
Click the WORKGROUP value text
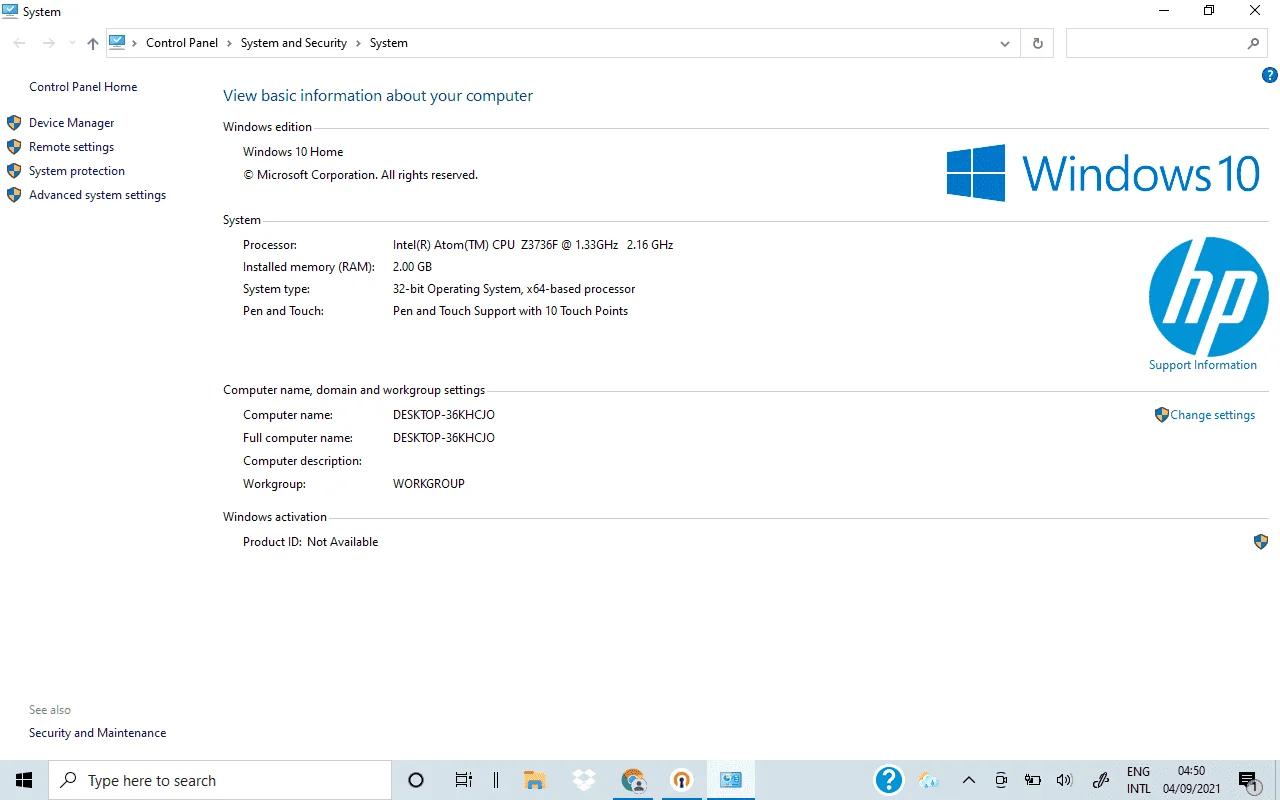point(429,484)
